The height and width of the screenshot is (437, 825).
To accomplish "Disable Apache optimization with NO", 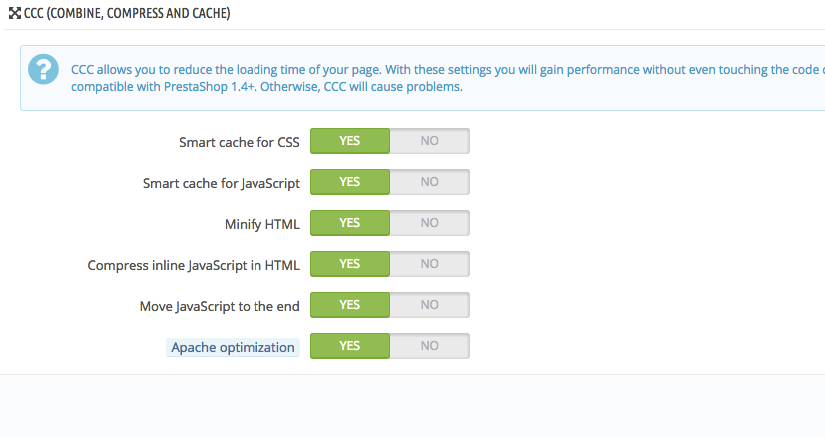I will [x=429, y=346].
